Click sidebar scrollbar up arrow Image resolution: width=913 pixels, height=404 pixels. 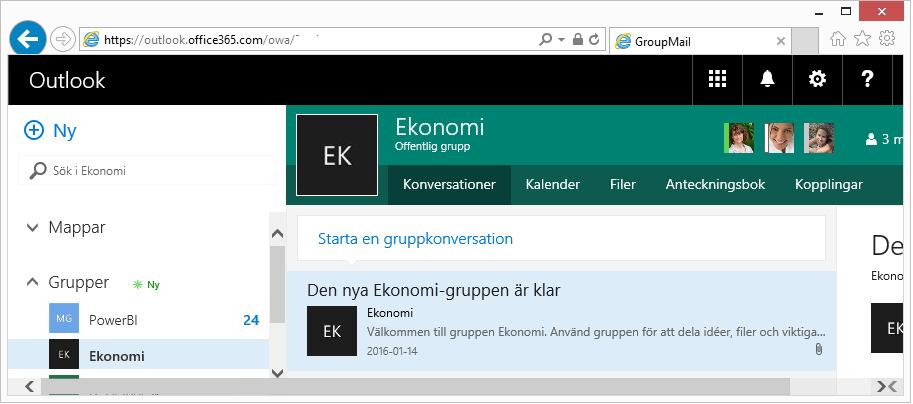(277, 234)
